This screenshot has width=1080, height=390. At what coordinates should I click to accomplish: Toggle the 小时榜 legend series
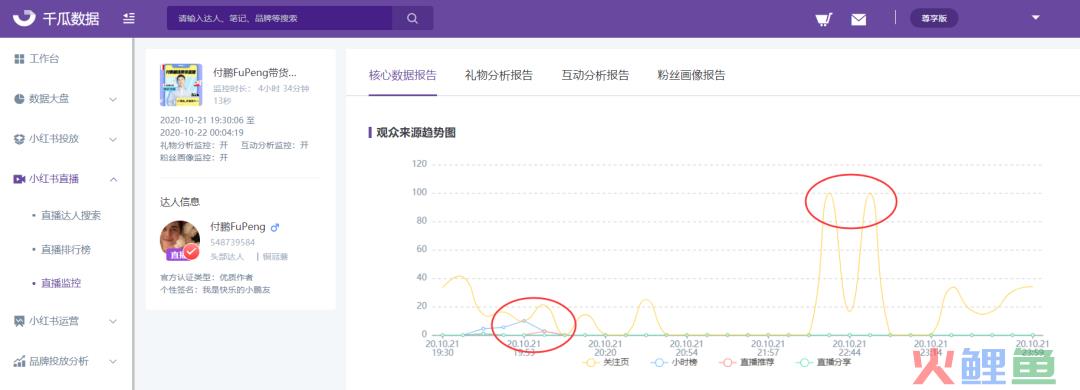coord(674,362)
